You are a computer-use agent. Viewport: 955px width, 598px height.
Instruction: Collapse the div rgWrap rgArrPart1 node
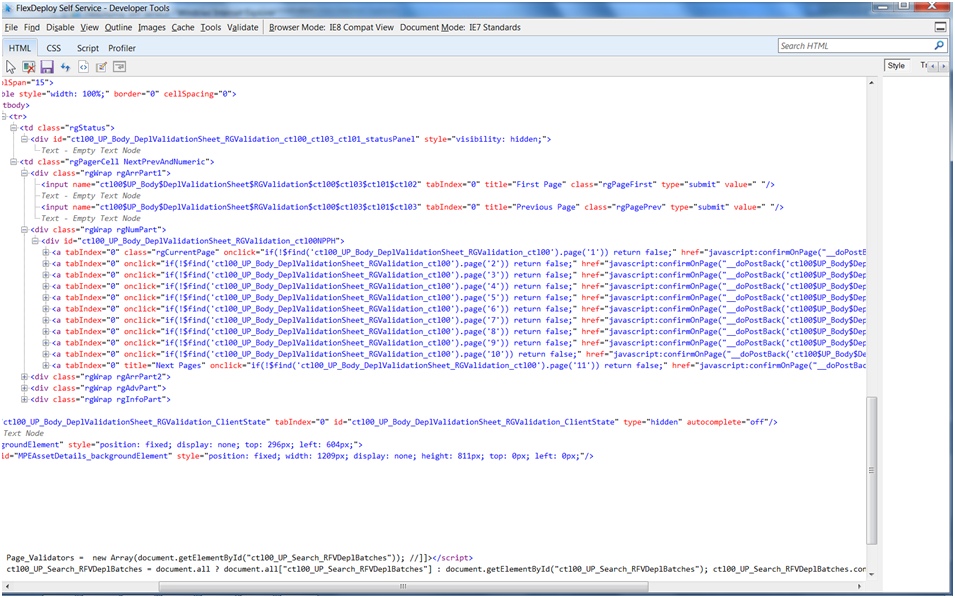24,173
